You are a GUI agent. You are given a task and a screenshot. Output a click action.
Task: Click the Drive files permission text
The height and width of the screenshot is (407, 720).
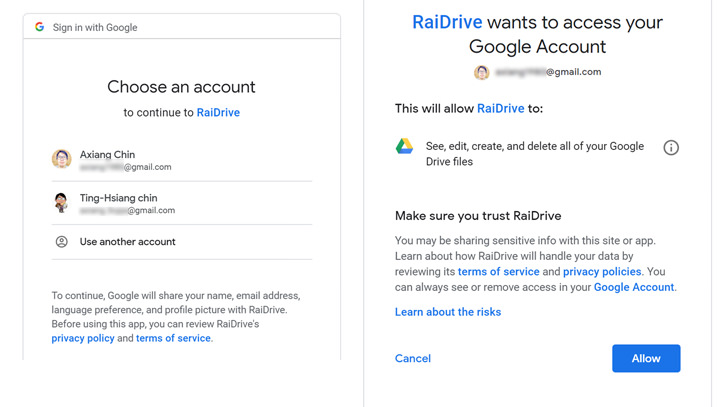pyautogui.click(x=534, y=154)
